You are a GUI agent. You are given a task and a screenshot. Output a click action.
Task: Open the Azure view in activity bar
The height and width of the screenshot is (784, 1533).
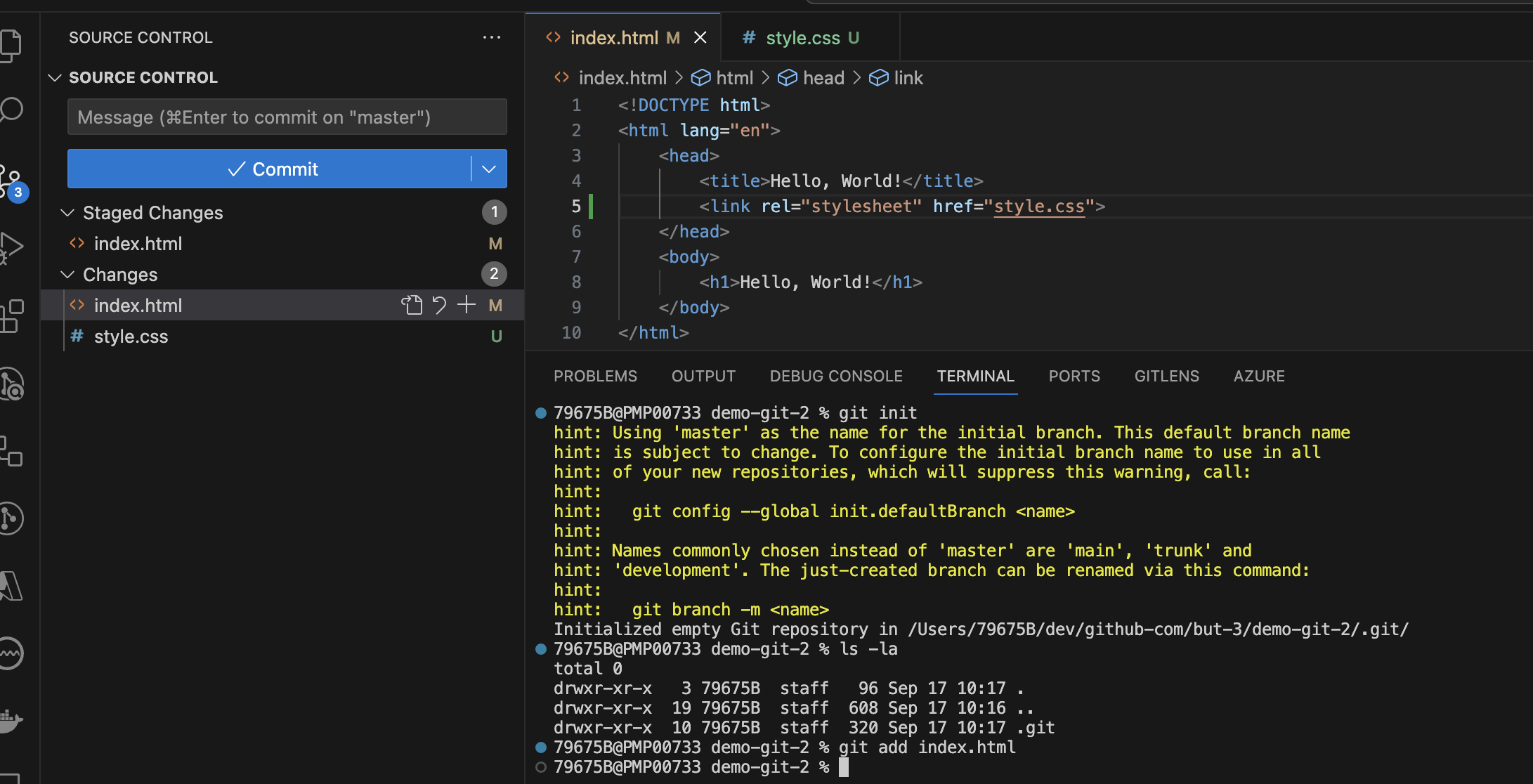click(x=11, y=586)
